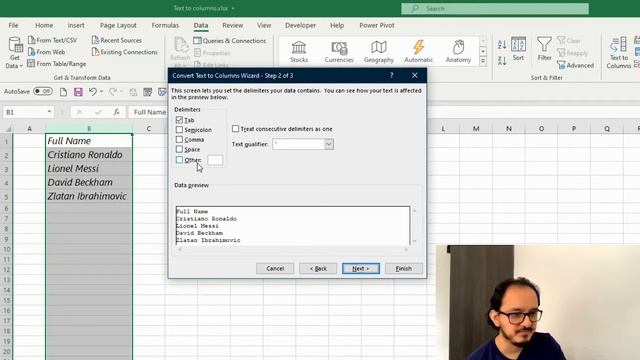Image resolution: width=640 pixels, height=360 pixels.
Task: Switch to the Page Layout tab
Action: point(118,25)
